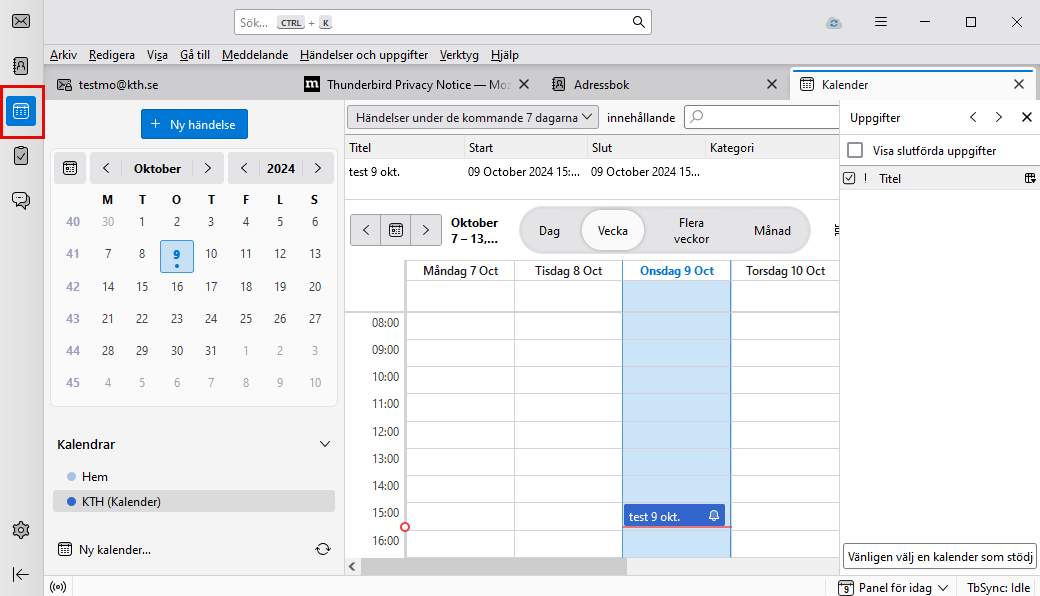Expand the Panel för idag dropdown
Viewport: 1040px width, 596px height.
(890, 587)
